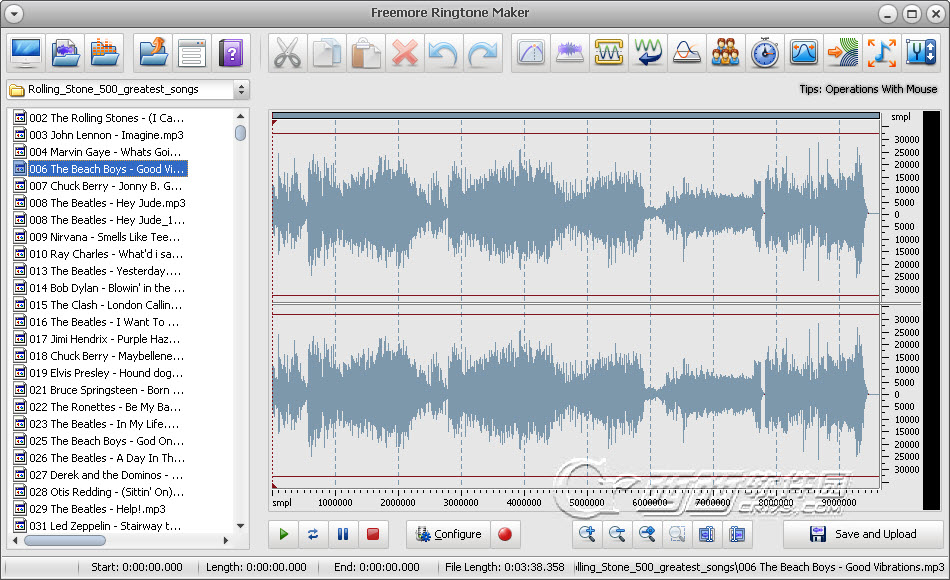Image resolution: width=950 pixels, height=580 pixels.
Task: Select 009 Nirvana - Smells Like Teen track
Action: point(104,237)
